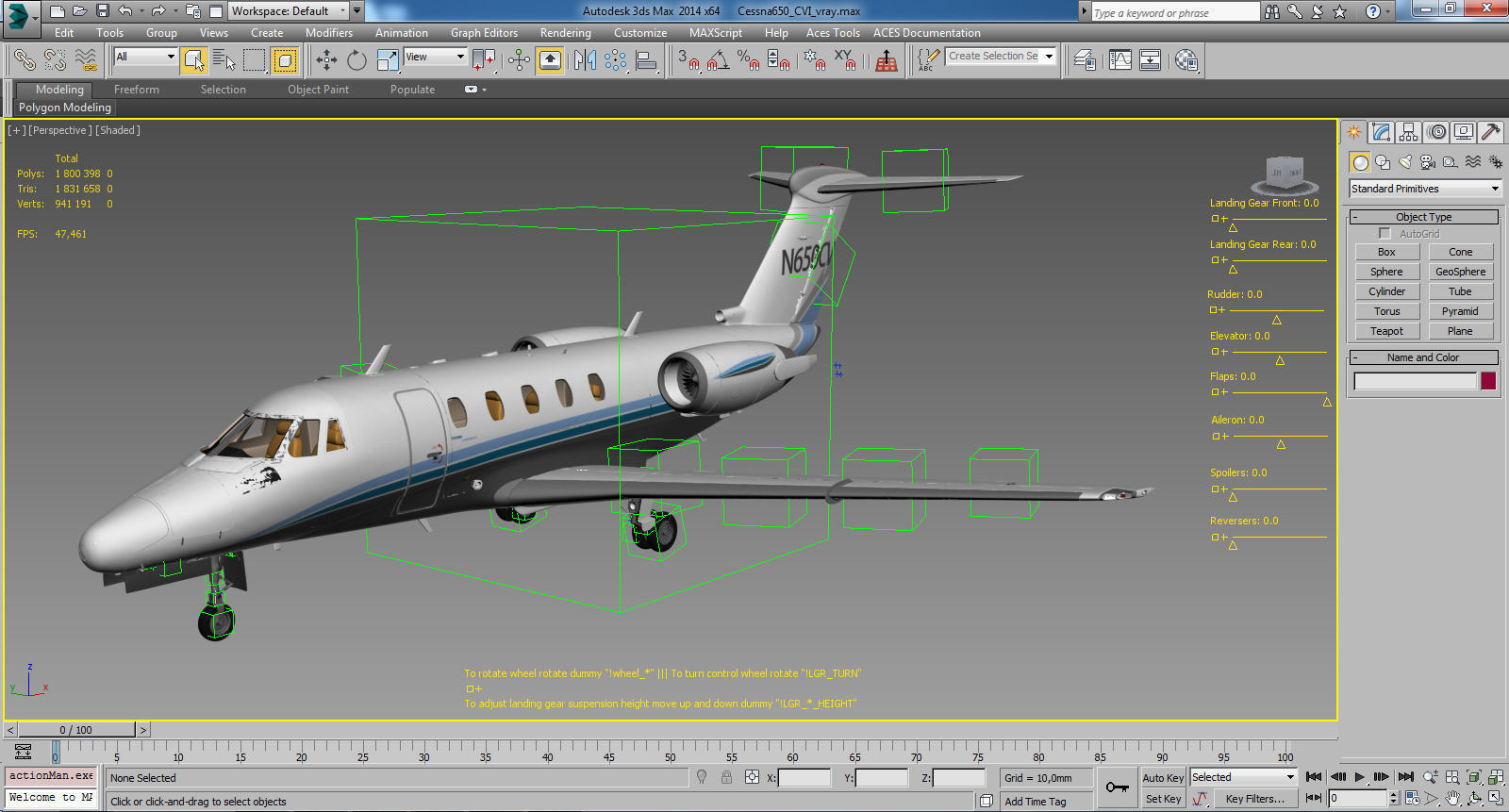The image size is (1509, 812).
Task: Switch to the Freeform ribbon tab
Action: click(137, 90)
